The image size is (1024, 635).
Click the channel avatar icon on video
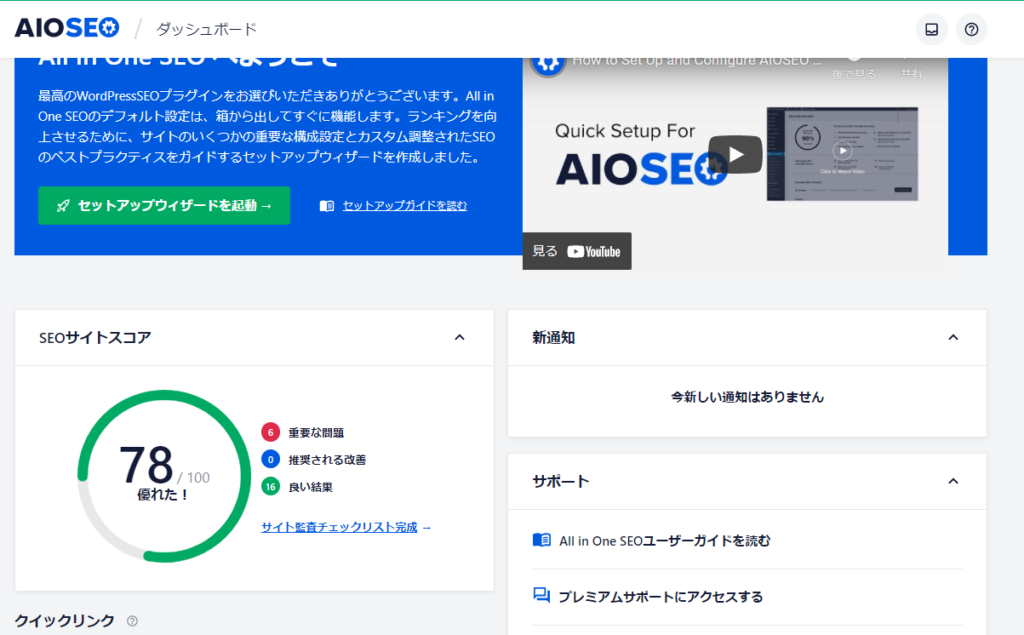point(547,62)
